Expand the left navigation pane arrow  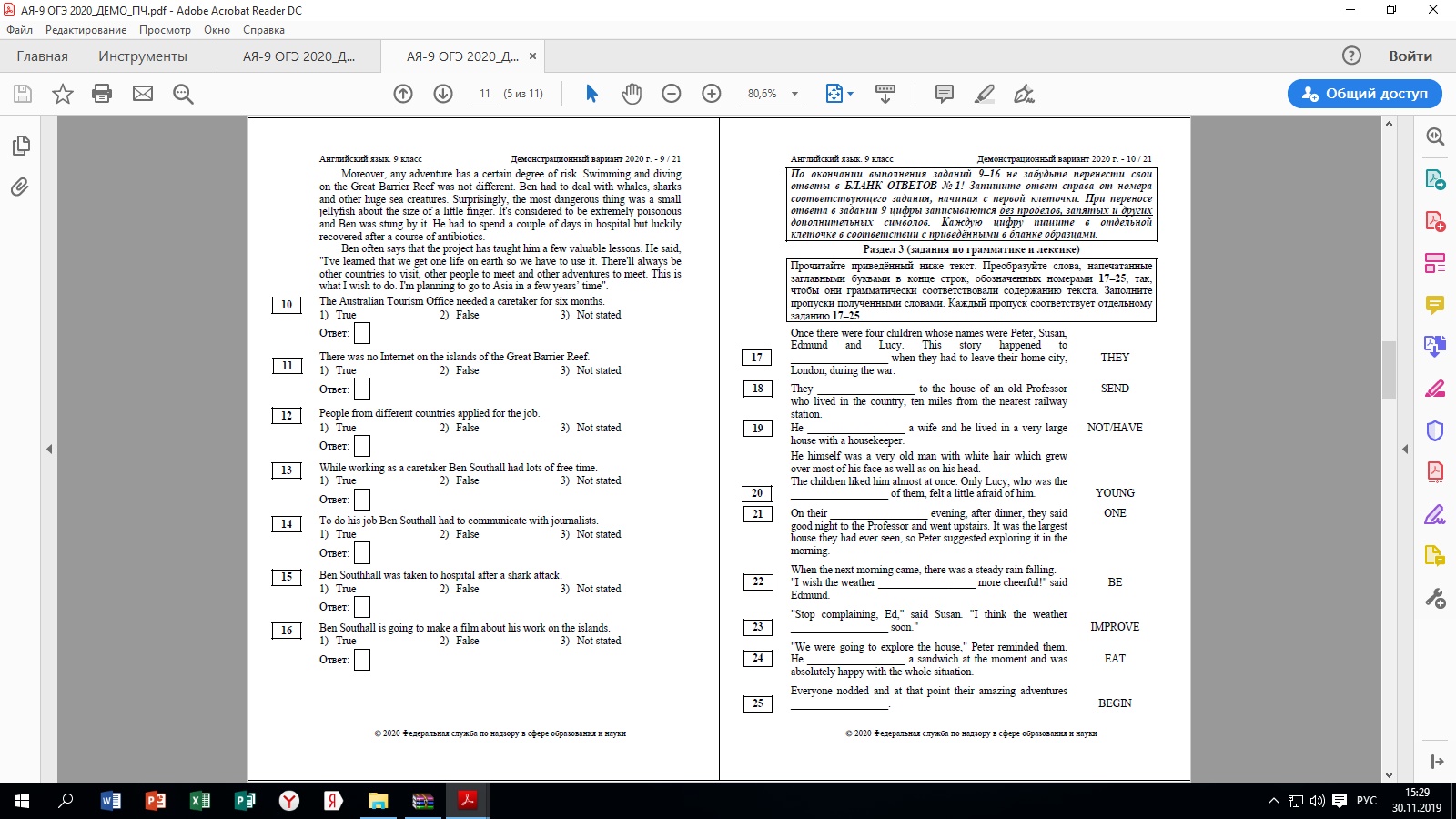pyautogui.click(x=49, y=449)
